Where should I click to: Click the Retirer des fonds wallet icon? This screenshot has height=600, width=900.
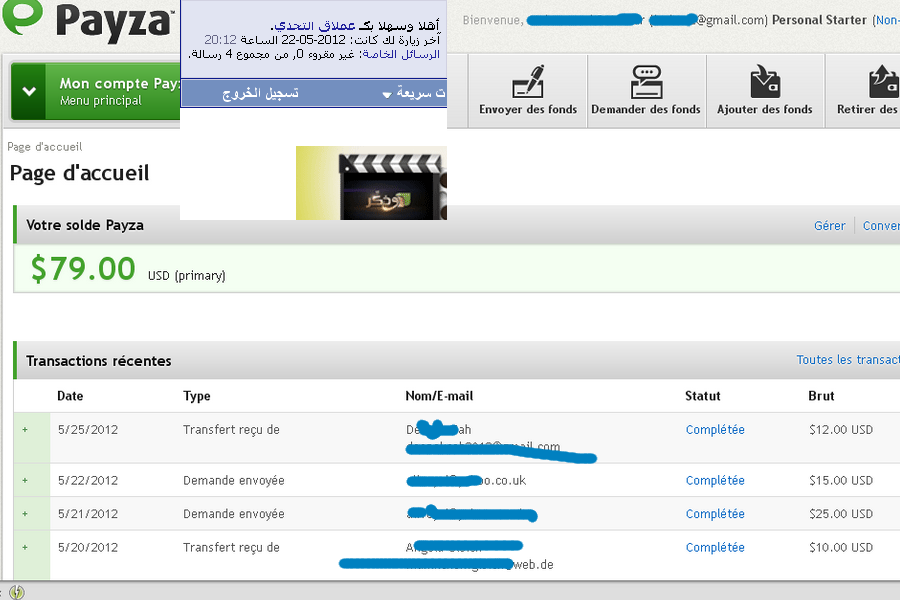884,82
